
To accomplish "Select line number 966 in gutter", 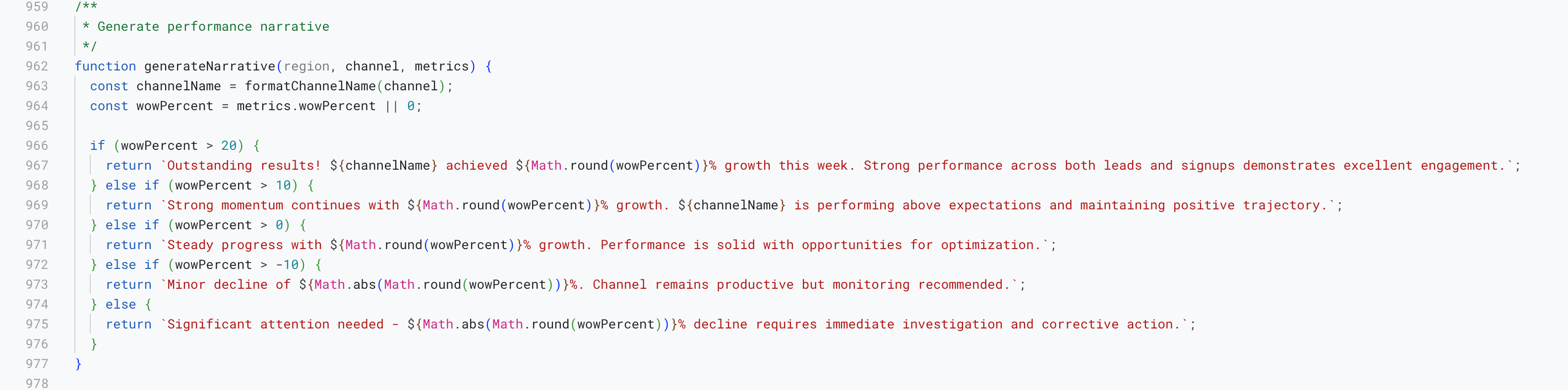I will click(x=37, y=146).
